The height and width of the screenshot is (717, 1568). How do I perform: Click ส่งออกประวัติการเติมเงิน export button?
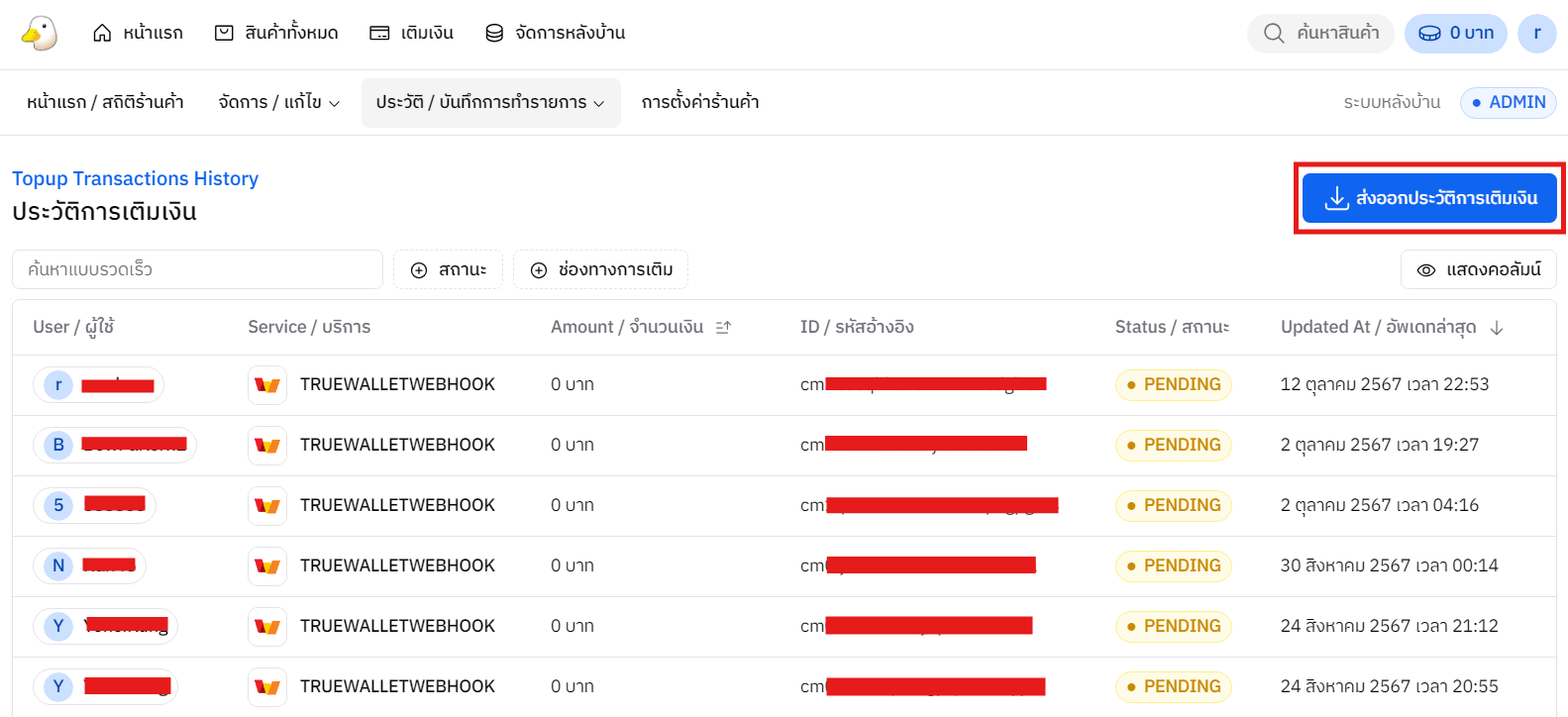(x=1428, y=198)
